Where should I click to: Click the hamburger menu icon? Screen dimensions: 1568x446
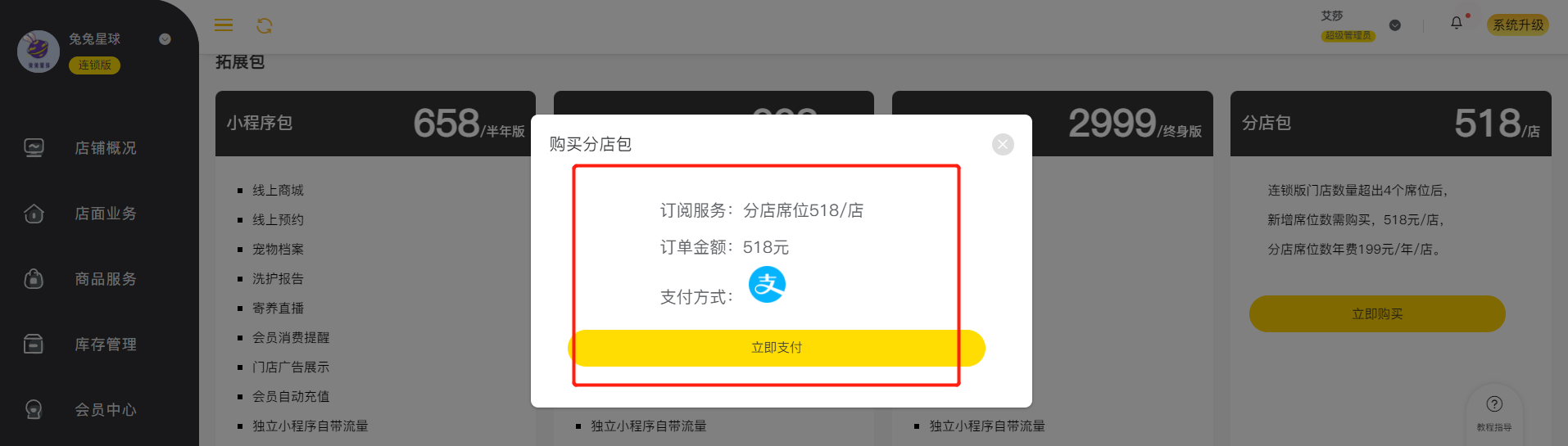[224, 25]
